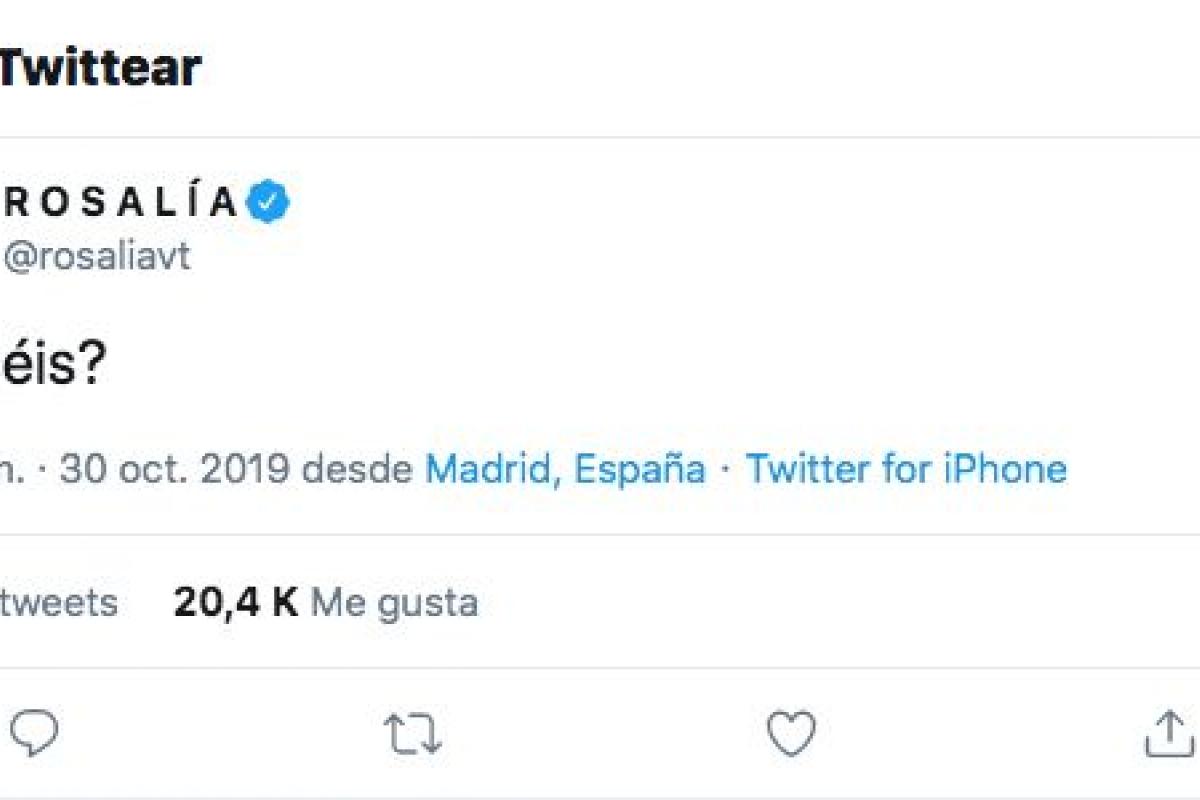Retweet Rosalía's tweet using the arrows icon
The height and width of the screenshot is (800, 1200).
[x=412, y=734]
